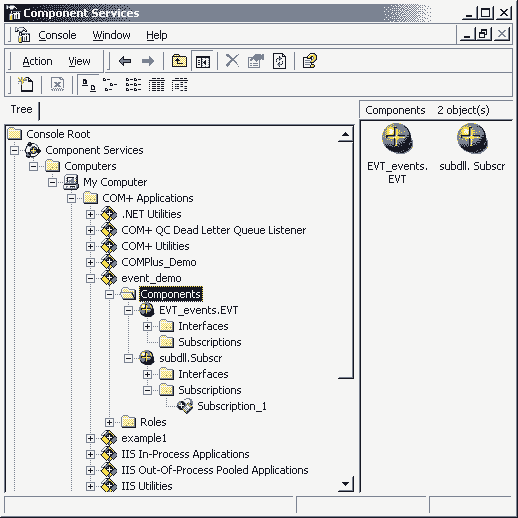This screenshot has width=518, height=518.
Task: Collapse the My Computer node
Action: click(x=52, y=182)
